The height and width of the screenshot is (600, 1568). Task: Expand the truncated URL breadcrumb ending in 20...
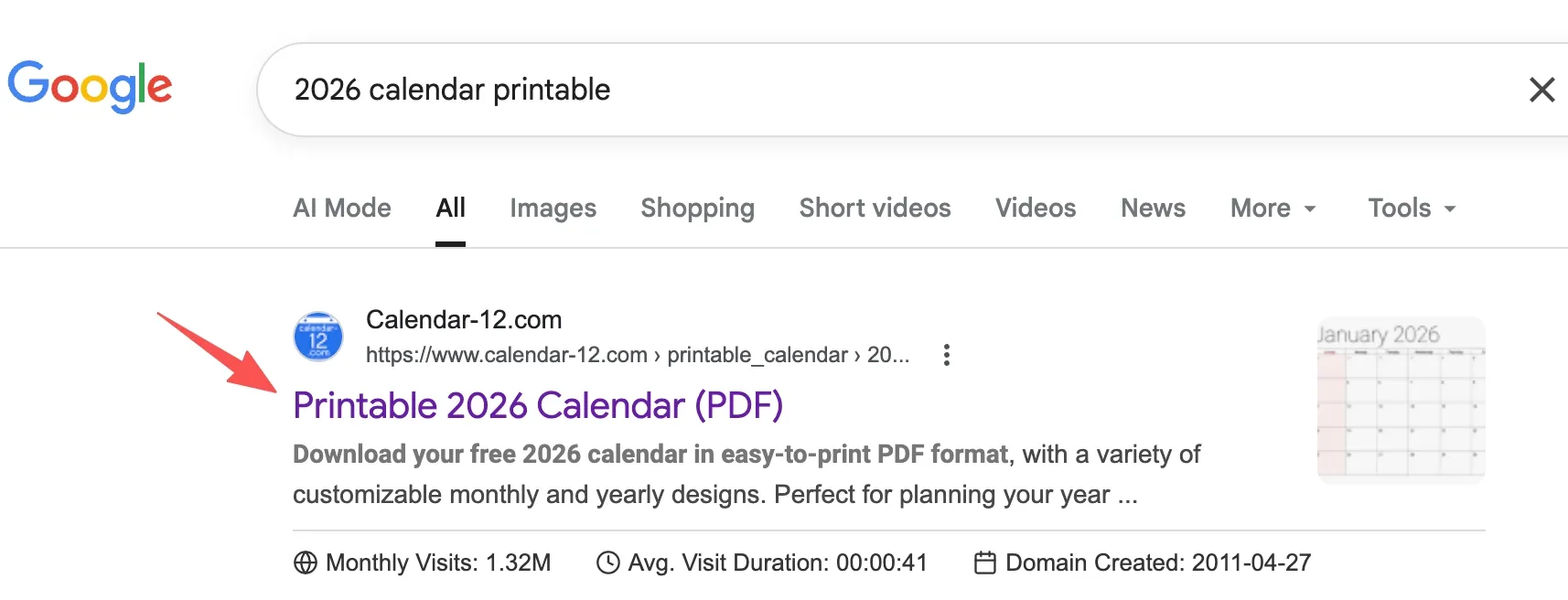point(892,355)
